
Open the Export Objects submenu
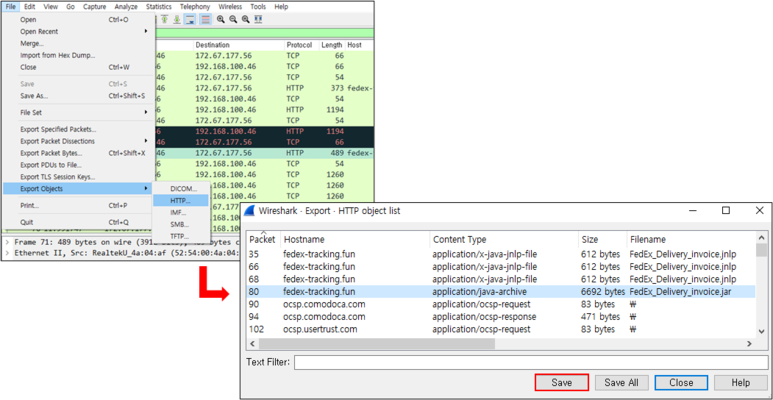[79, 188]
